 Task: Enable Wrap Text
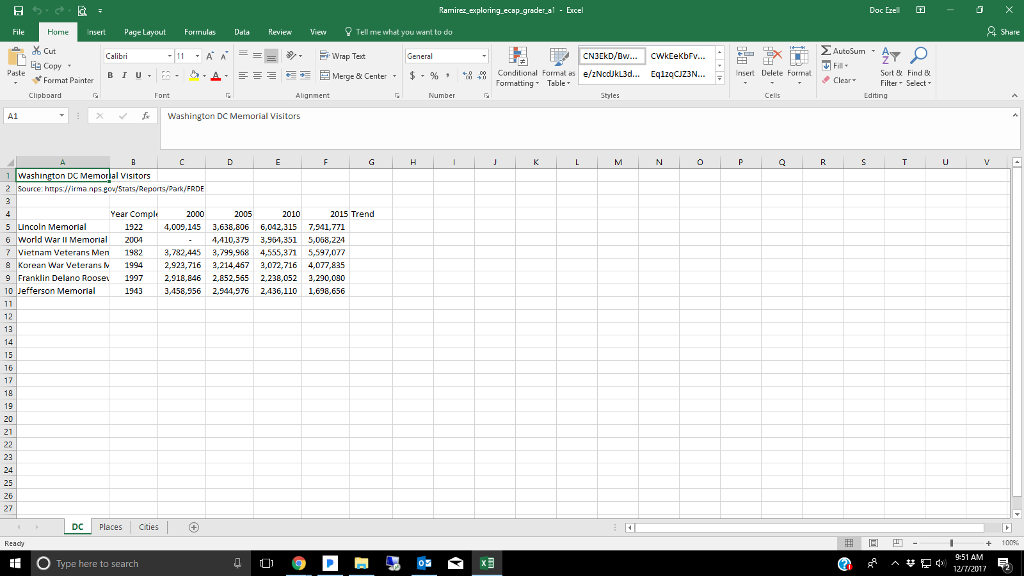(x=349, y=57)
